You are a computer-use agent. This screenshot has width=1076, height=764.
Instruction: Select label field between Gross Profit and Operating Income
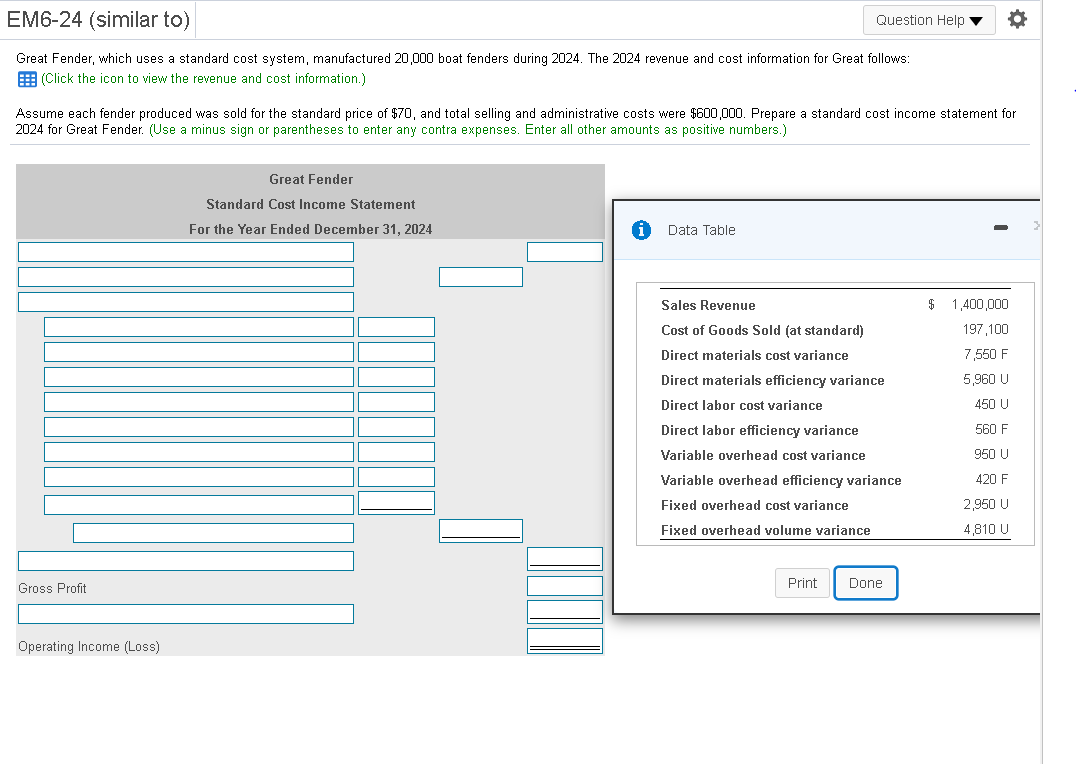(186, 614)
